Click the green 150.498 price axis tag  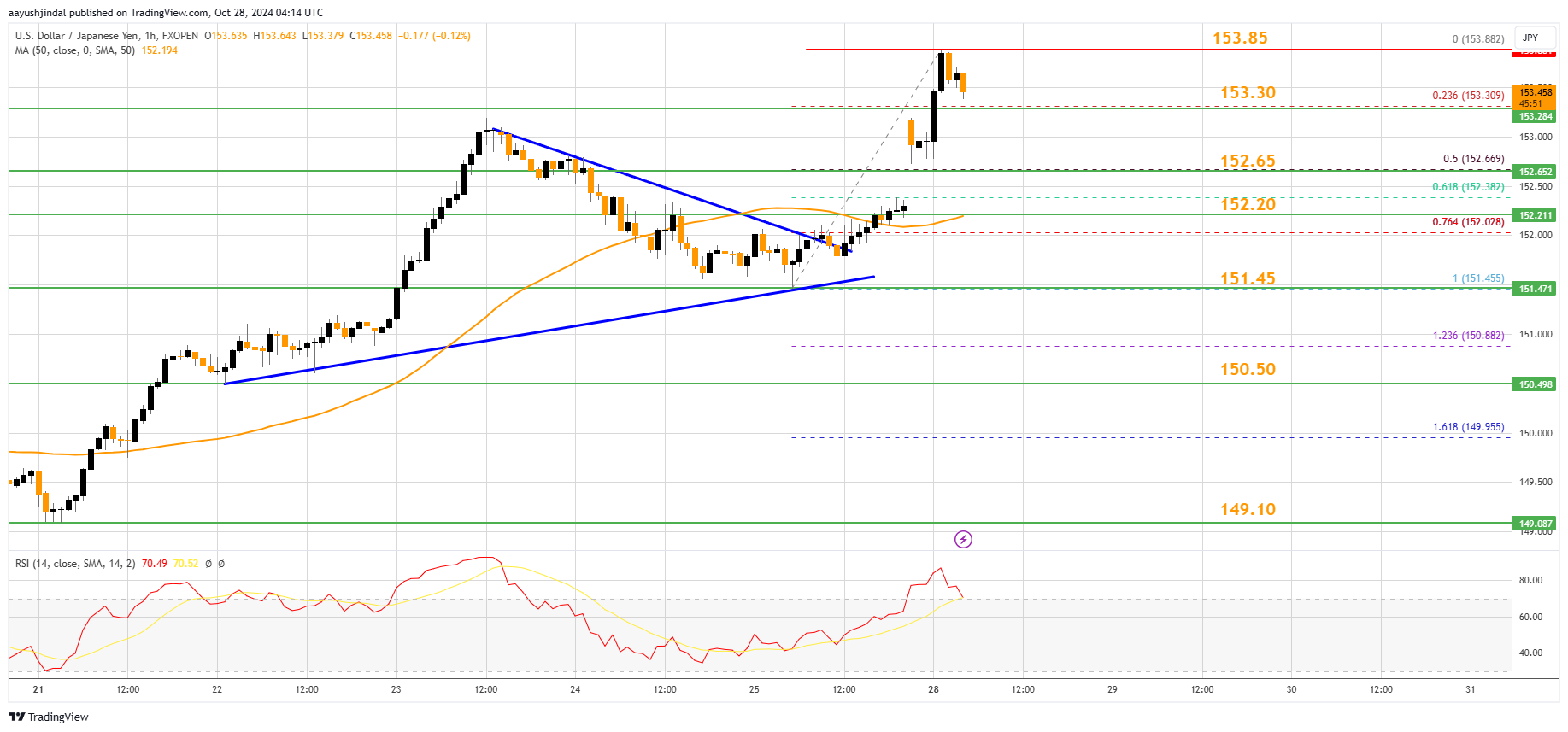pos(1535,384)
